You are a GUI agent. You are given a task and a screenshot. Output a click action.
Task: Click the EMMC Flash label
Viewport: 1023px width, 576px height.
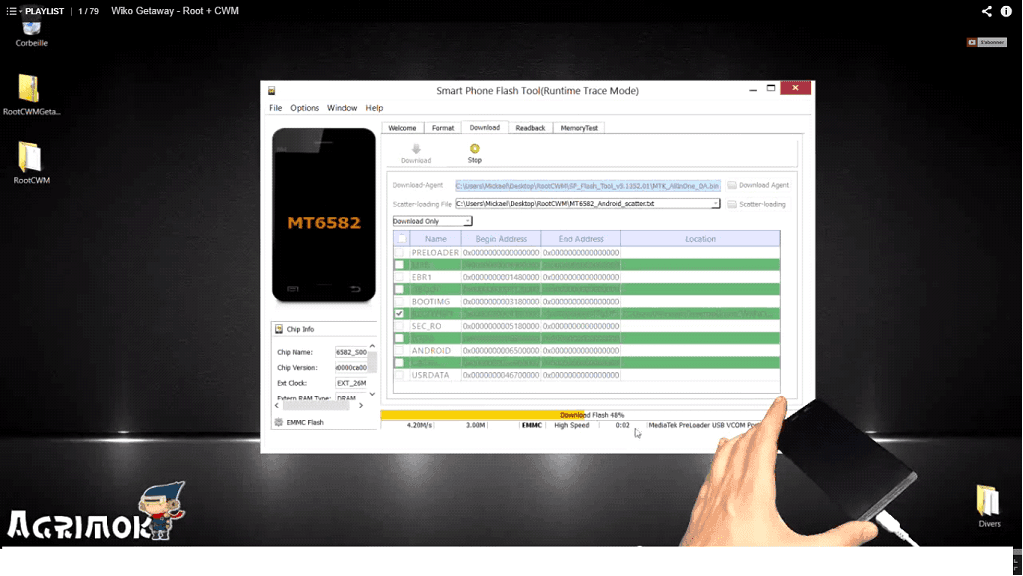coord(305,423)
